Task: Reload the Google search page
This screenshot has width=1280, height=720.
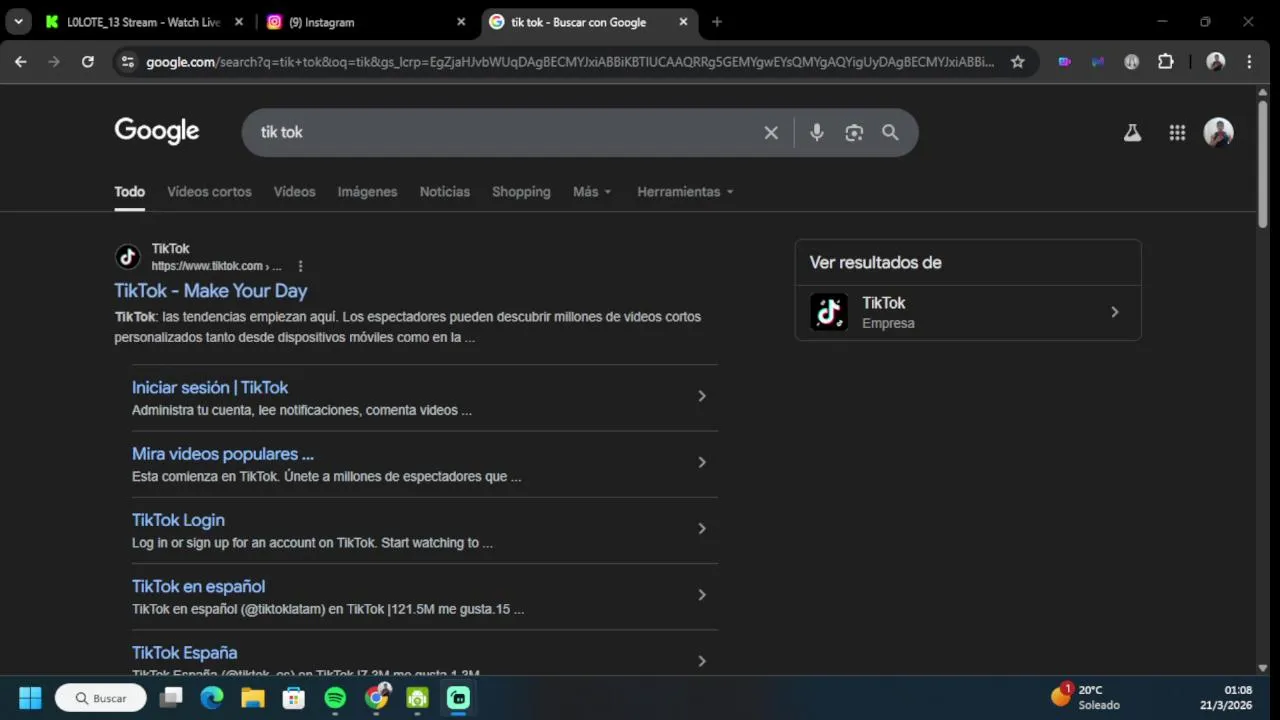Action: click(88, 62)
